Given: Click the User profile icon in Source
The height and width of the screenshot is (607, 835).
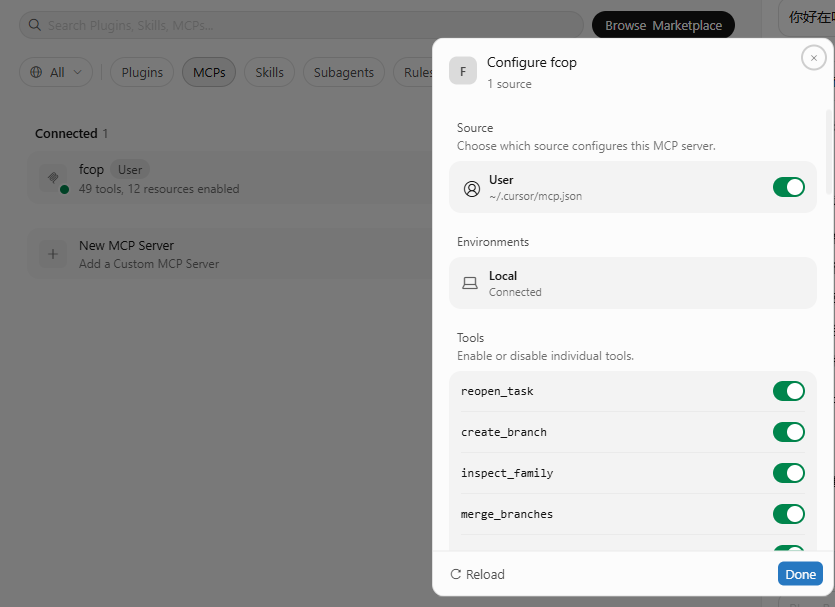Looking at the screenshot, I should (472, 188).
